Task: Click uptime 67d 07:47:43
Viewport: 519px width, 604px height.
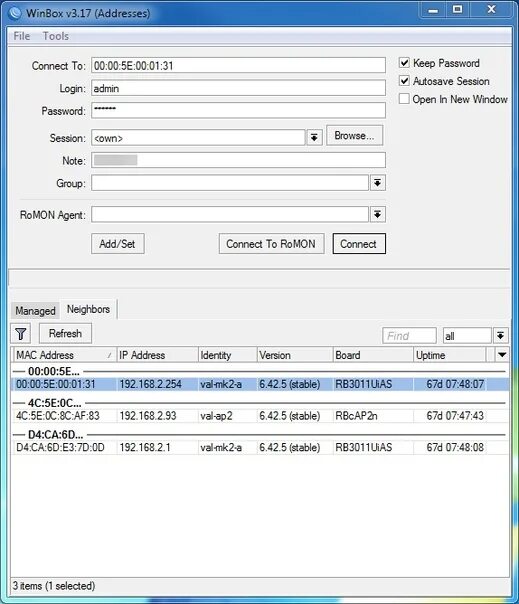Action: pyautogui.click(x=455, y=416)
